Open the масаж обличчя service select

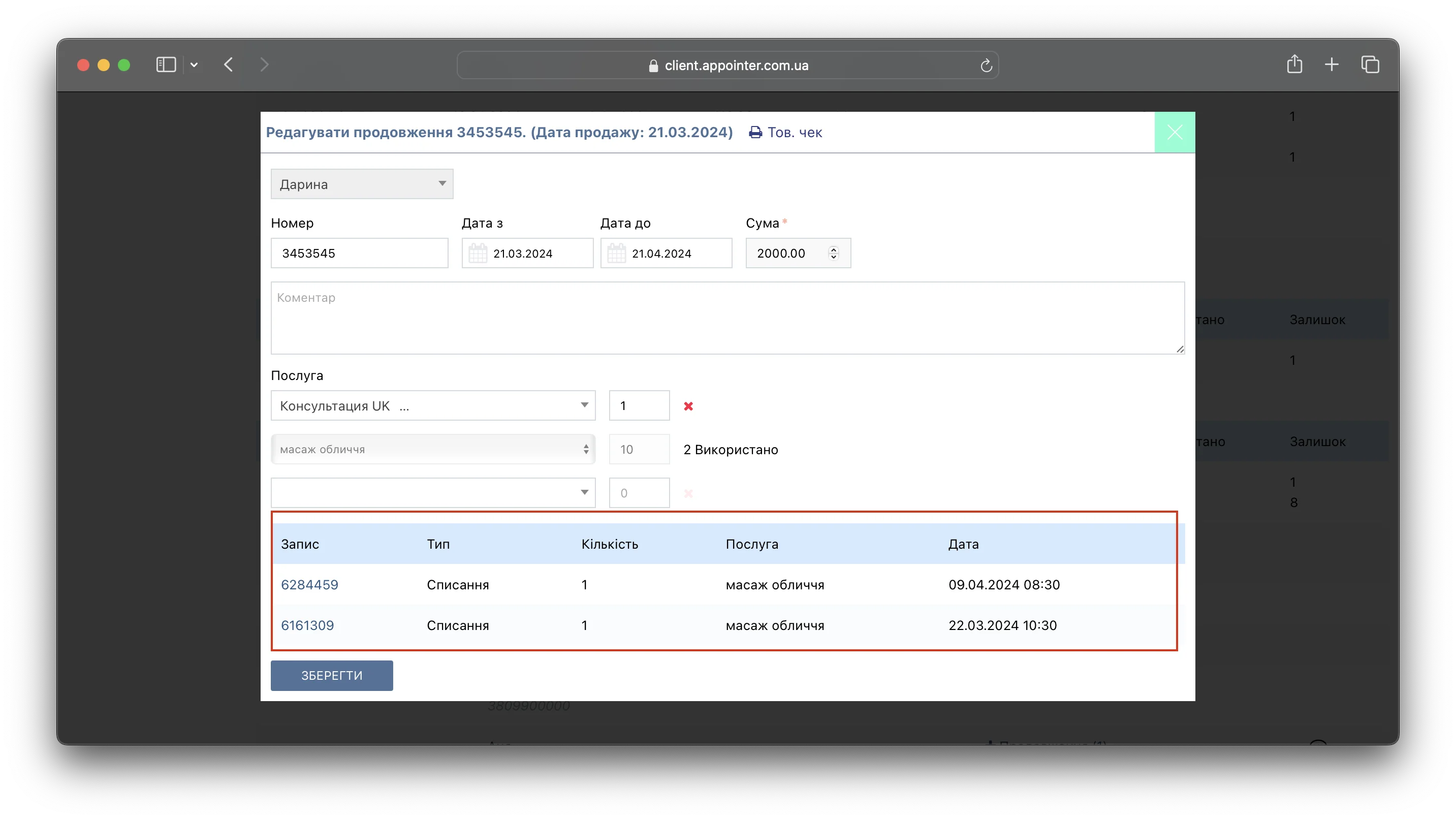[x=433, y=449]
